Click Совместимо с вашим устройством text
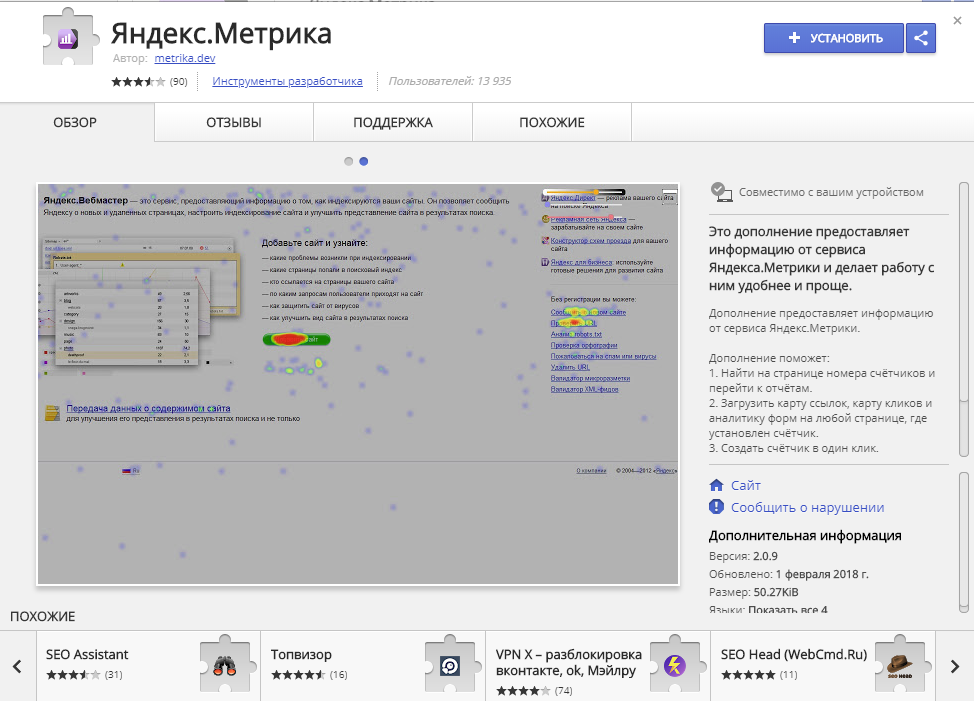 (831, 192)
